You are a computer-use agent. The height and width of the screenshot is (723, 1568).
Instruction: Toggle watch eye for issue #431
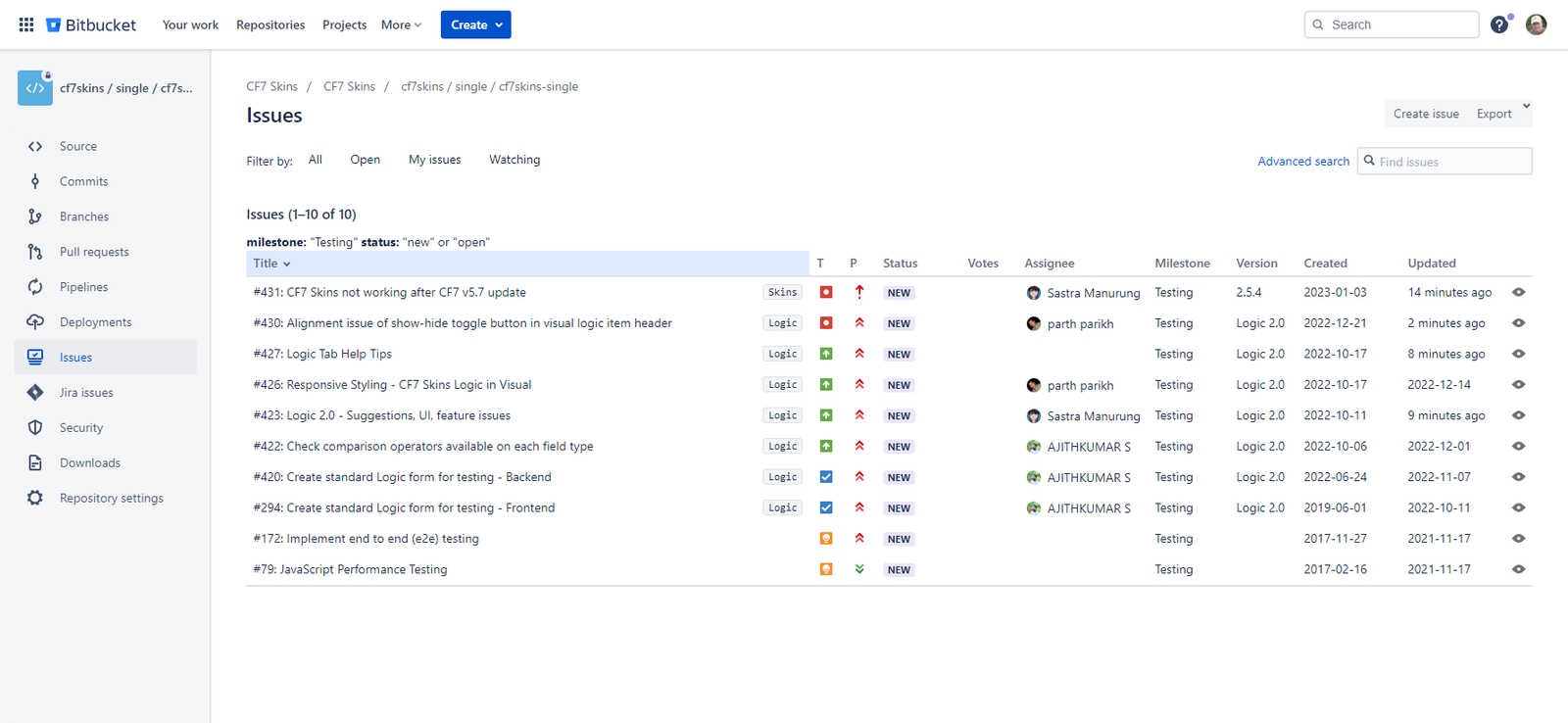pos(1518,292)
